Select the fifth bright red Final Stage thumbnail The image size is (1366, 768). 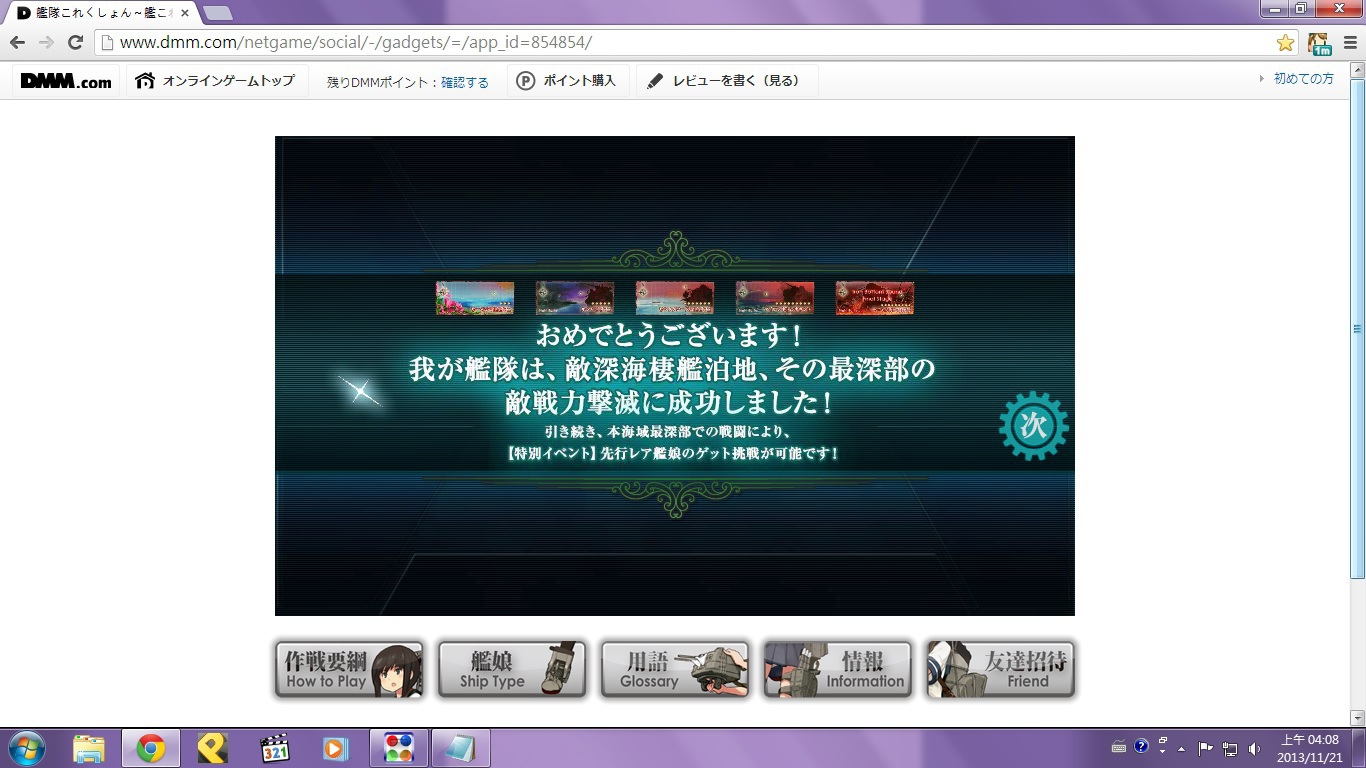pos(875,298)
